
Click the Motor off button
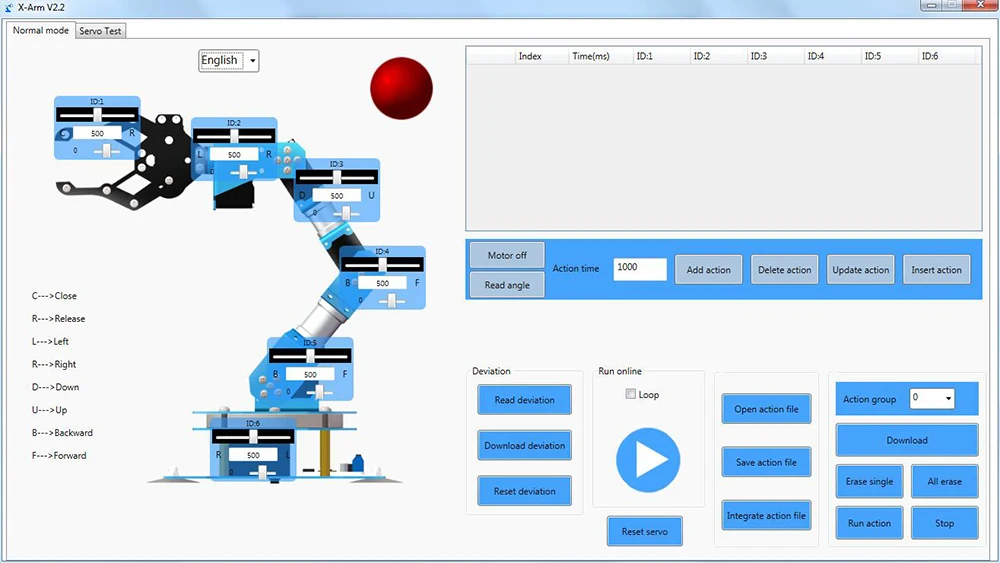(x=507, y=255)
